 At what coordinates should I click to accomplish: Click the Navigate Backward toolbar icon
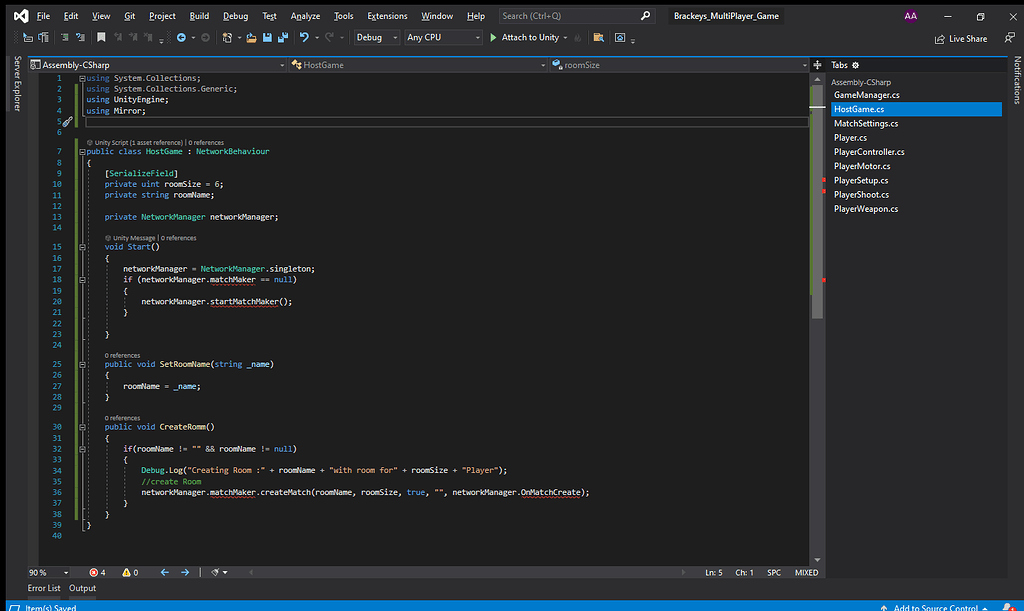181,37
